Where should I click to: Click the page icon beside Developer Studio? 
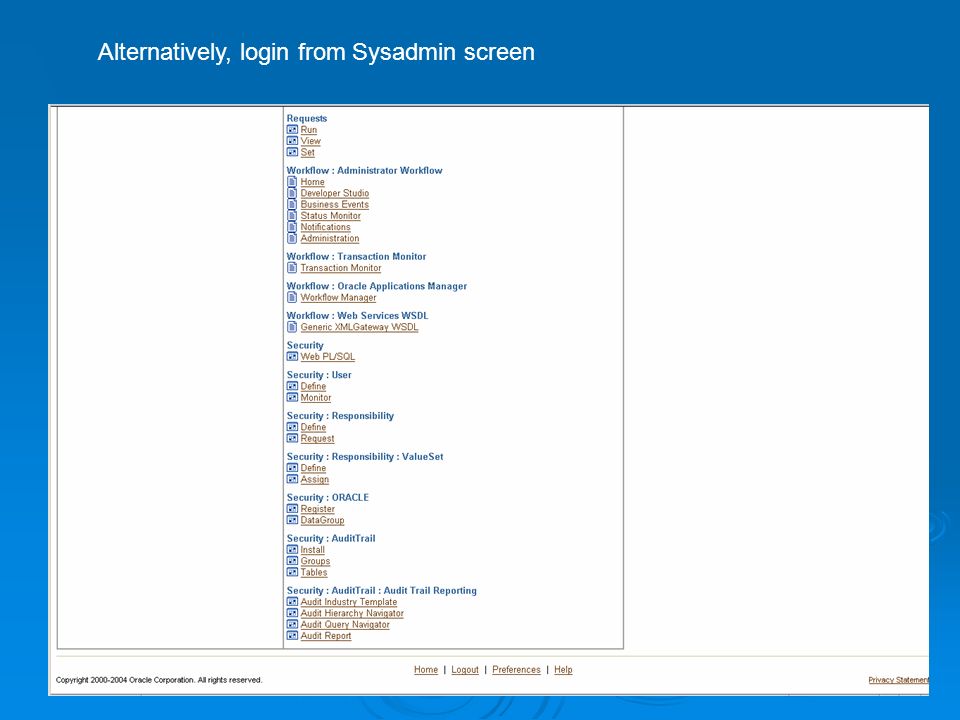292,193
